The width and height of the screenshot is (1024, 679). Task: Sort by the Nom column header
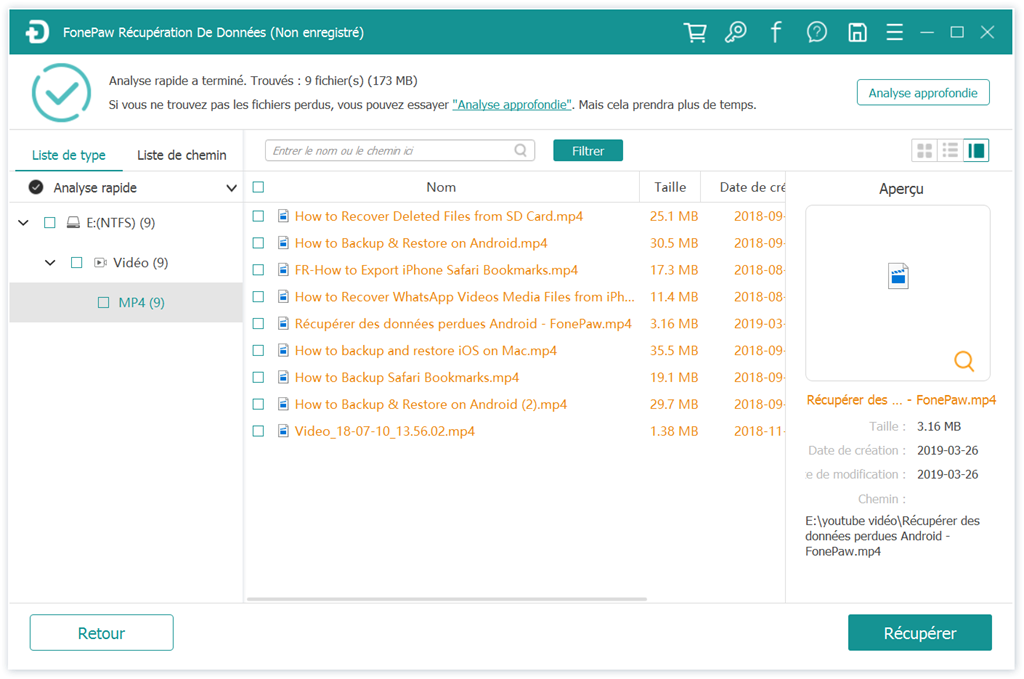click(441, 187)
